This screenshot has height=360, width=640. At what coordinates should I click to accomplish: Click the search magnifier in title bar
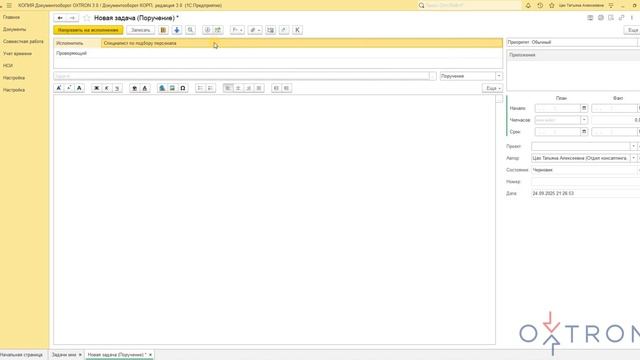[422, 5]
